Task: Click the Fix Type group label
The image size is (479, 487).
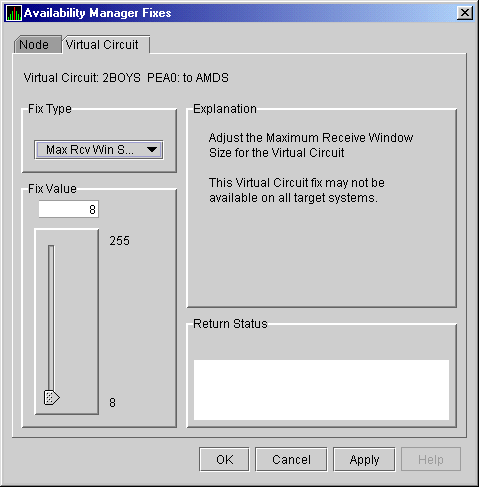Action: point(50,109)
